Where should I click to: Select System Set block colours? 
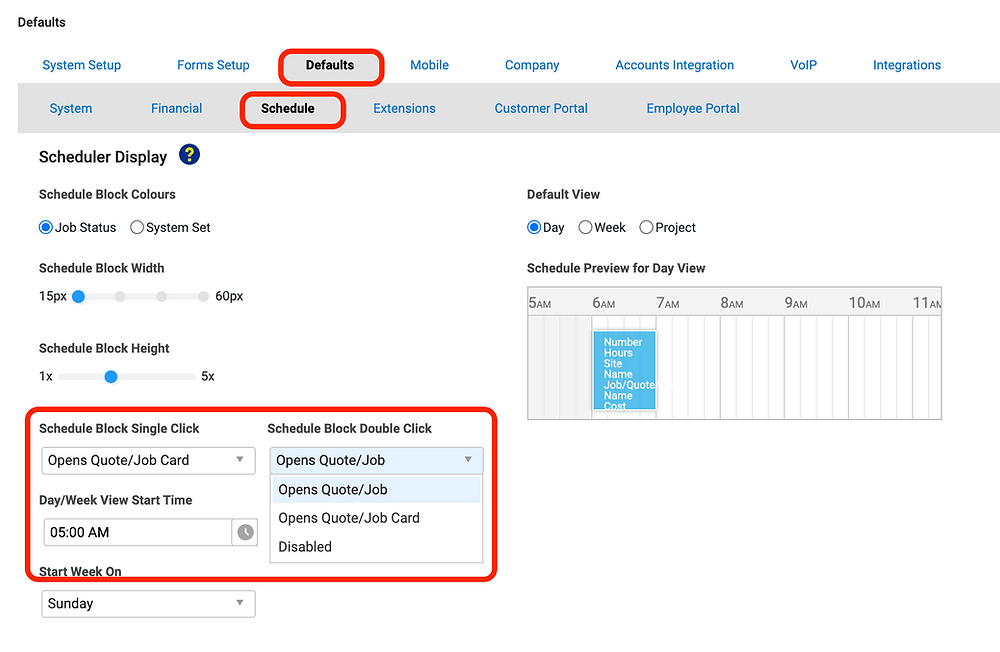tap(136, 228)
